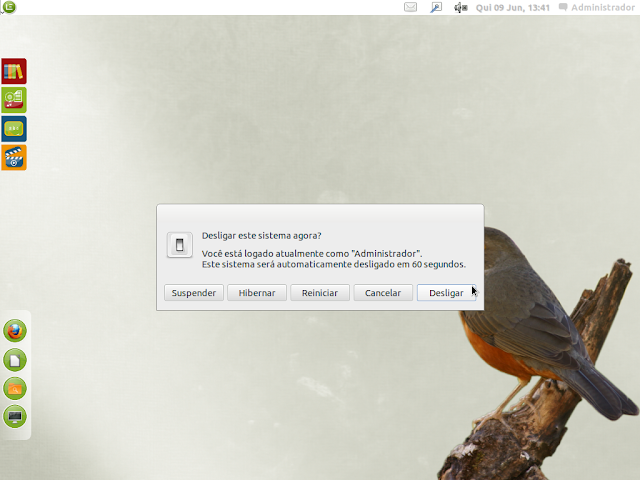Launch the orange clapperboard video icon
The width and height of the screenshot is (640, 480).
click(x=14, y=158)
